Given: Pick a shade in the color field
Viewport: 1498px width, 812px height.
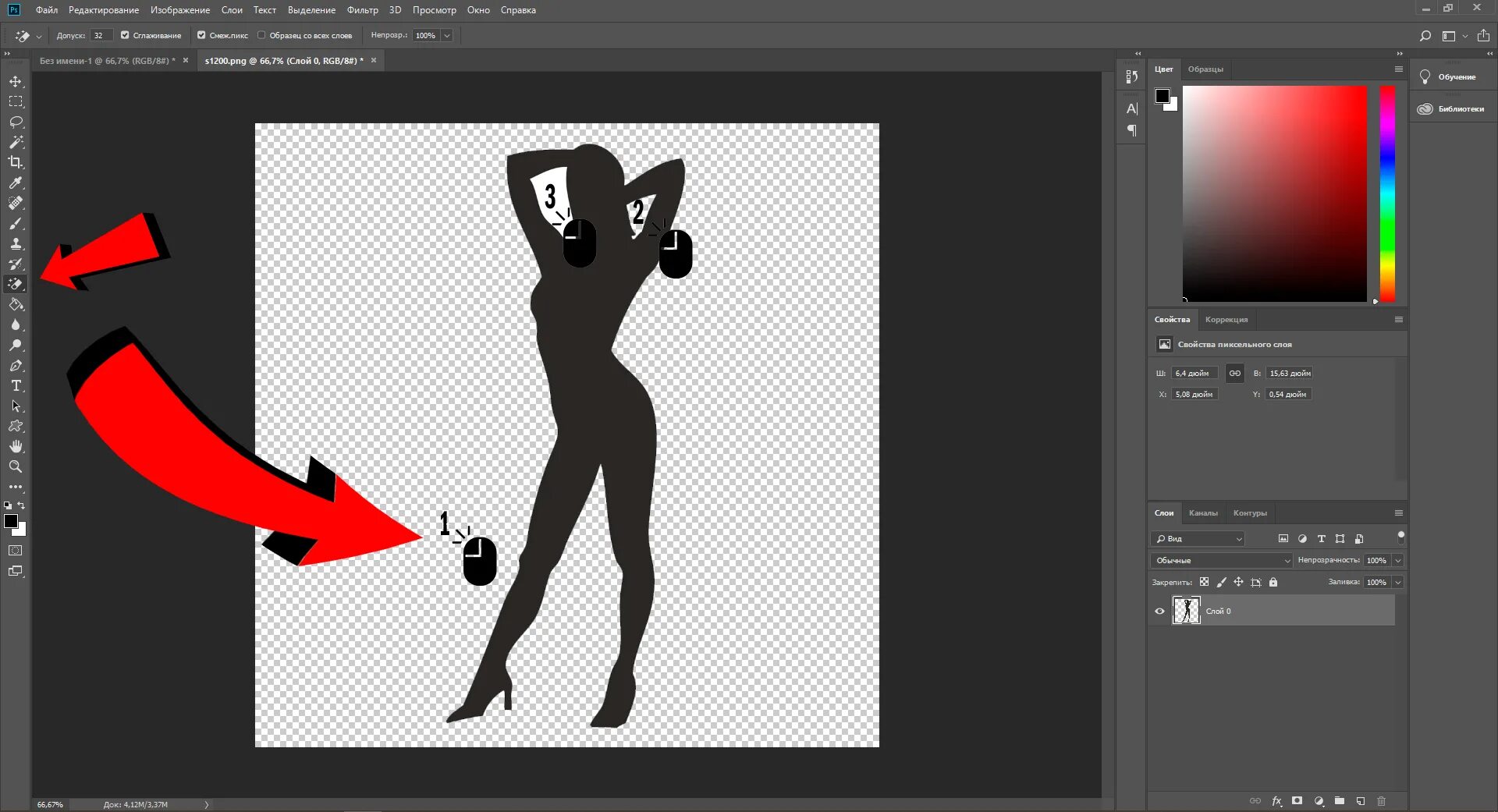Looking at the screenshot, I should click(x=1275, y=193).
